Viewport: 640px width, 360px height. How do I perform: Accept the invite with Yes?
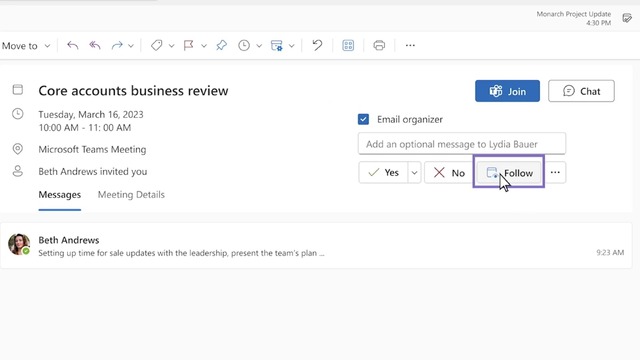pos(383,173)
